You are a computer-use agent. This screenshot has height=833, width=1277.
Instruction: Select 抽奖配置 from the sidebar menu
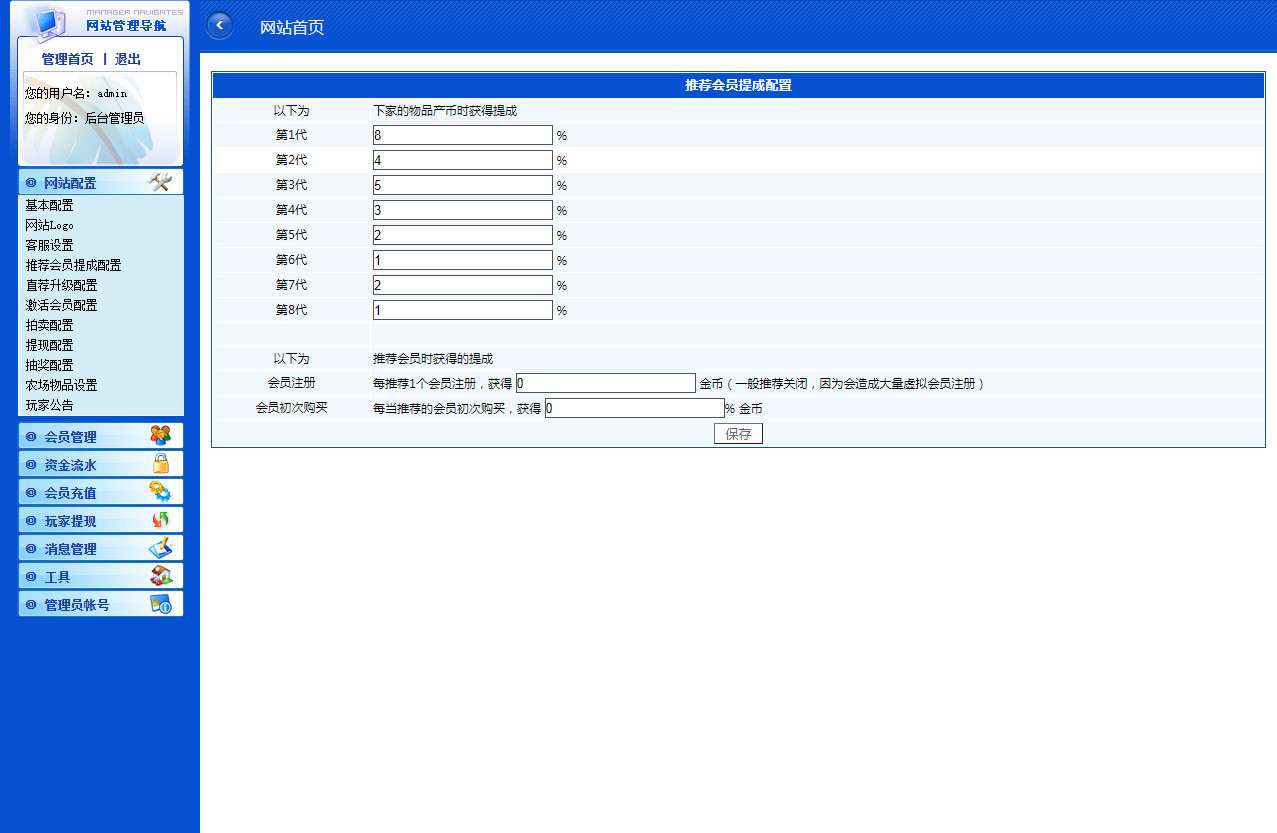pos(49,365)
